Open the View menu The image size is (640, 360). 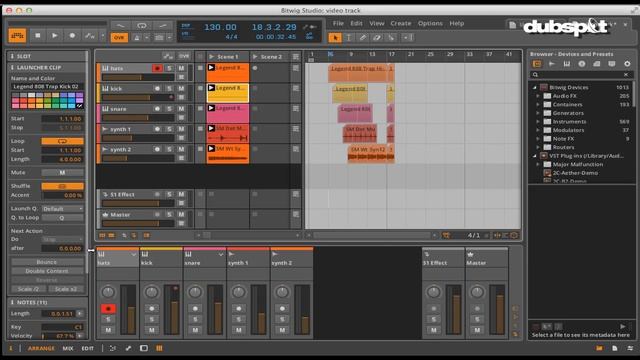[377, 23]
